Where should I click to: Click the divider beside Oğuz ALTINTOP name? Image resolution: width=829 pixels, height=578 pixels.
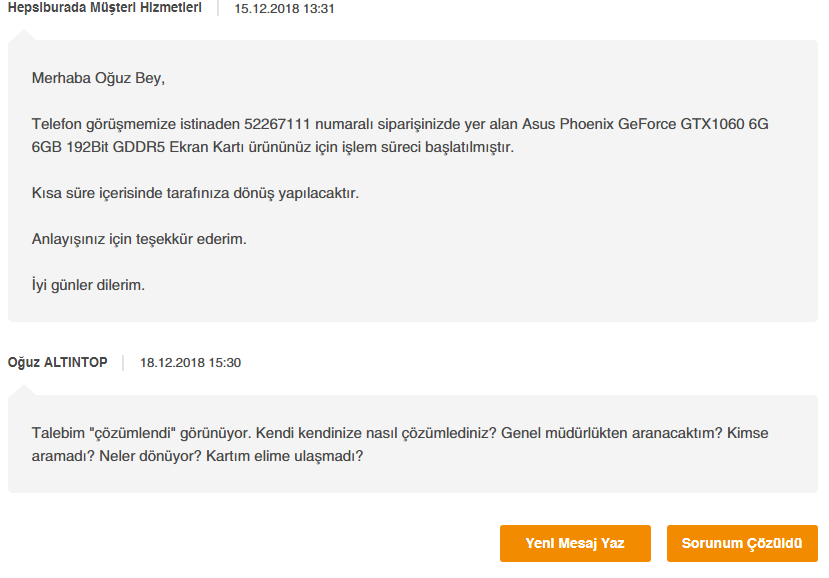[x=123, y=363]
